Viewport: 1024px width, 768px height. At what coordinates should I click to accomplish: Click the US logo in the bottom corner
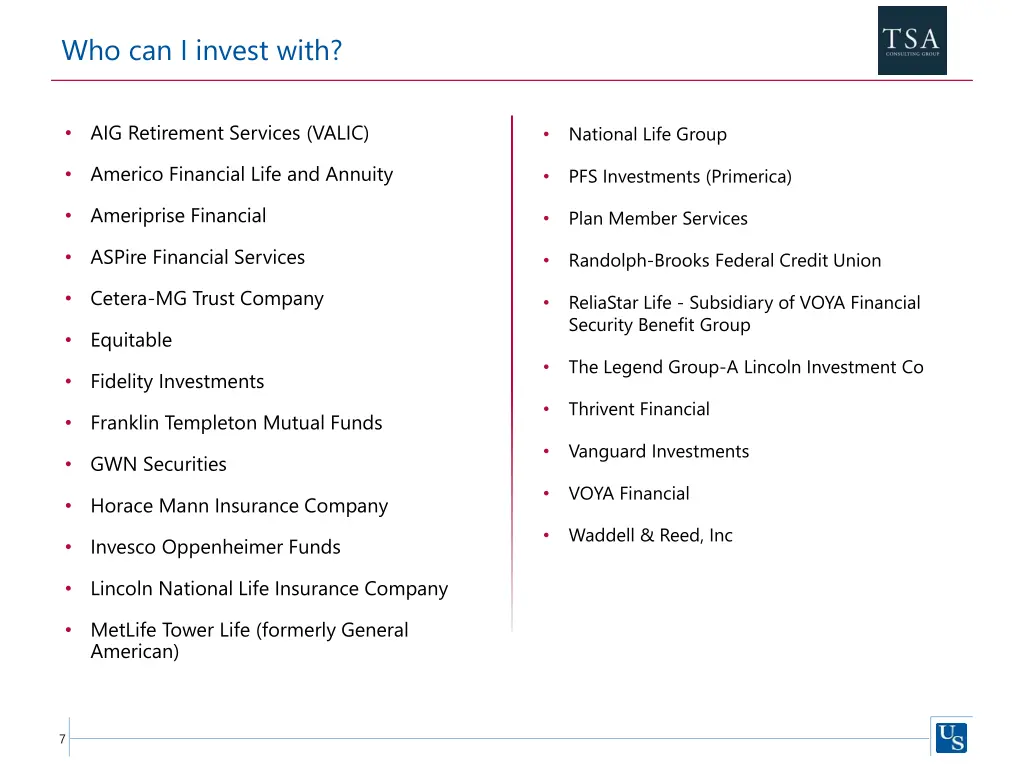[951, 737]
